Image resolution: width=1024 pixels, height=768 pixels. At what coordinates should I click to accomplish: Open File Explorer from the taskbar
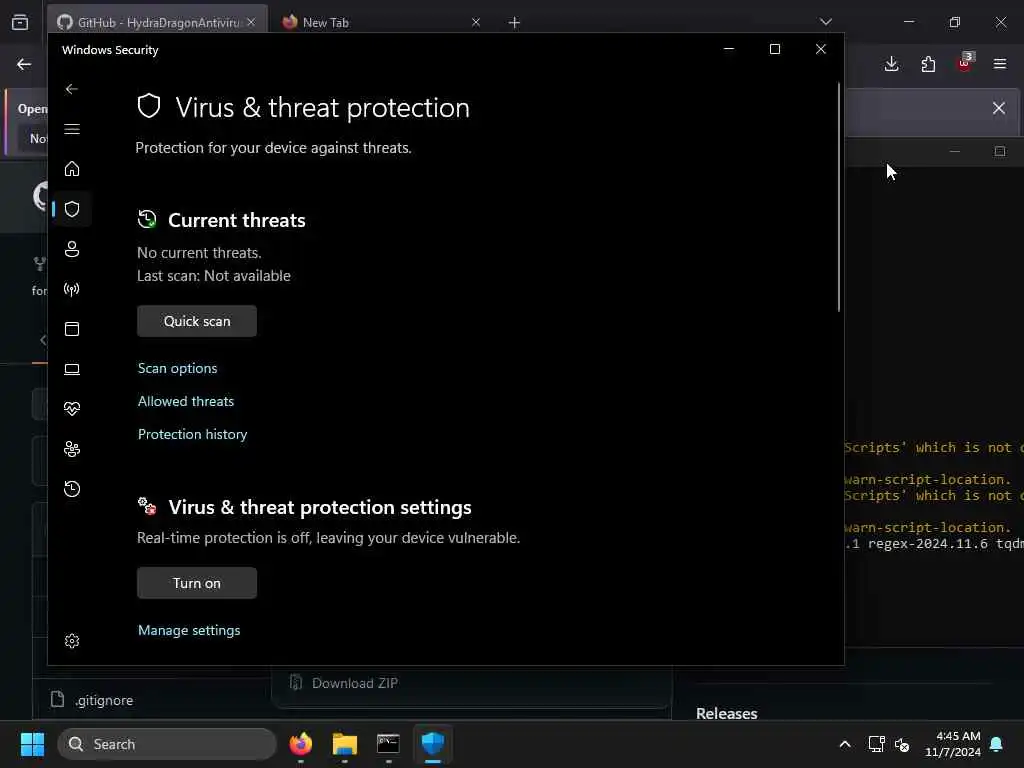click(x=345, y=744)
